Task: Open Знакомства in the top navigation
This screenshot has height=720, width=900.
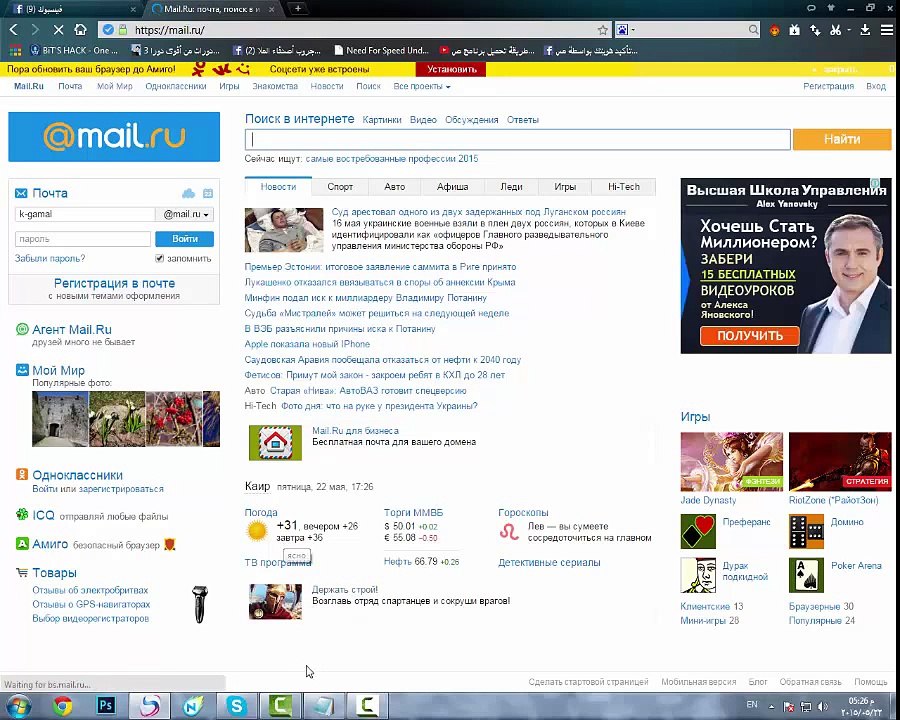Action: [275, 86]
